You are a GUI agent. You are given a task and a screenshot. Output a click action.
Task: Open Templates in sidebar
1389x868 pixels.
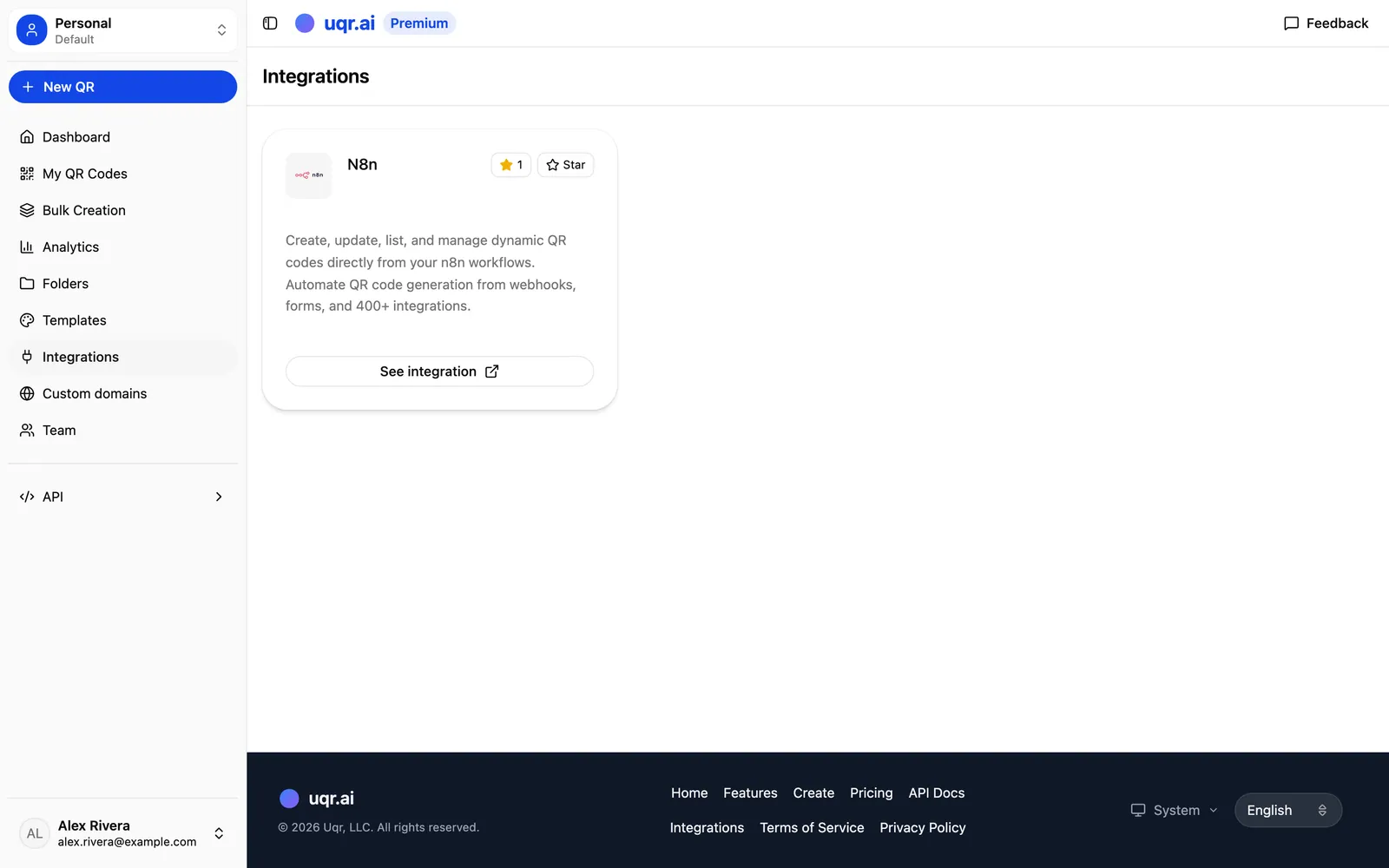pyautogui.click(x=122, y=320)
